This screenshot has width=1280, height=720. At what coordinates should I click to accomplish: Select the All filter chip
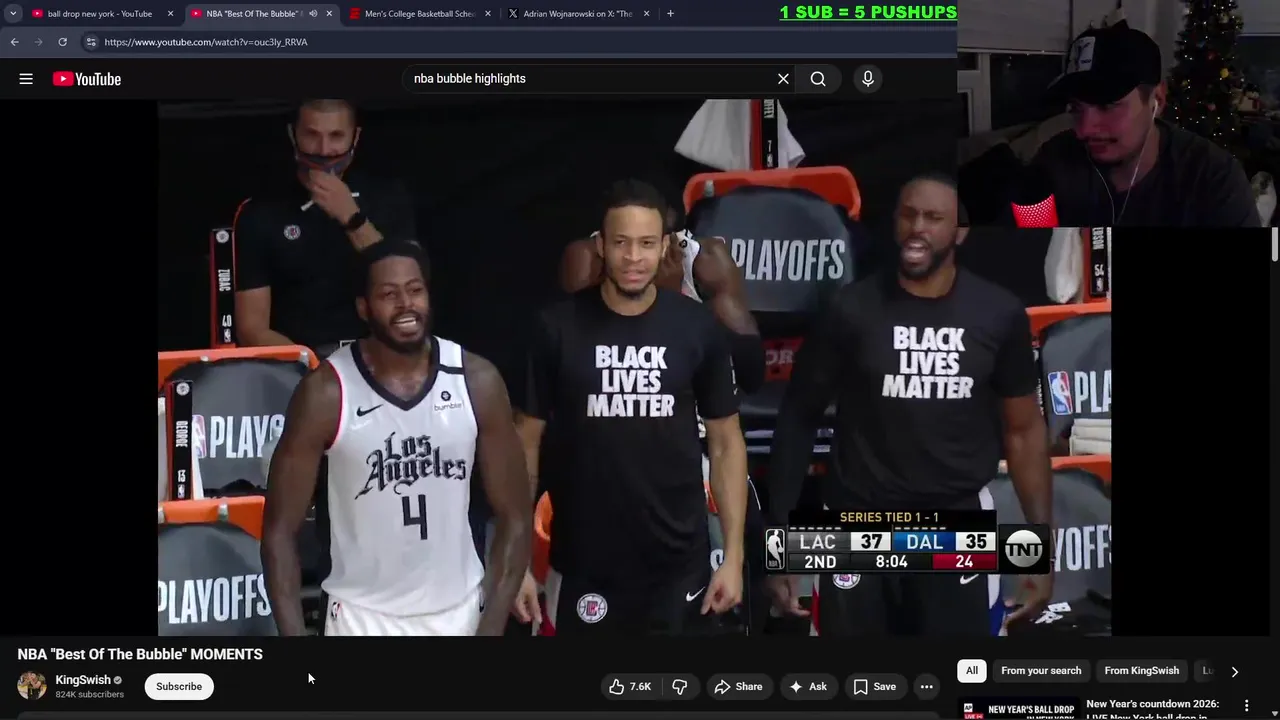click(x=972, y=671)
